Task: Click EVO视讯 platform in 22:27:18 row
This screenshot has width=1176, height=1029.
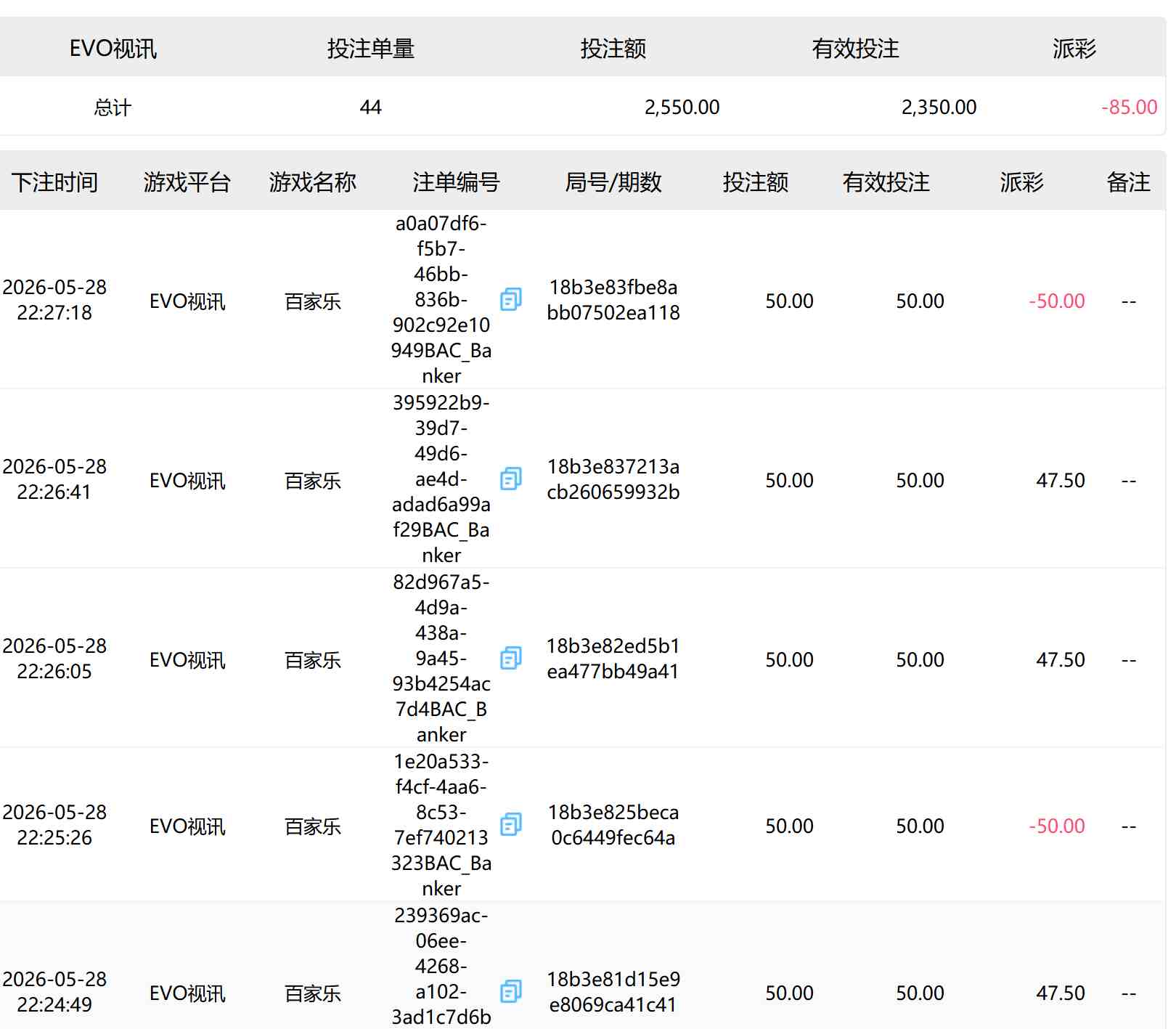Action: tap(187, 301)
